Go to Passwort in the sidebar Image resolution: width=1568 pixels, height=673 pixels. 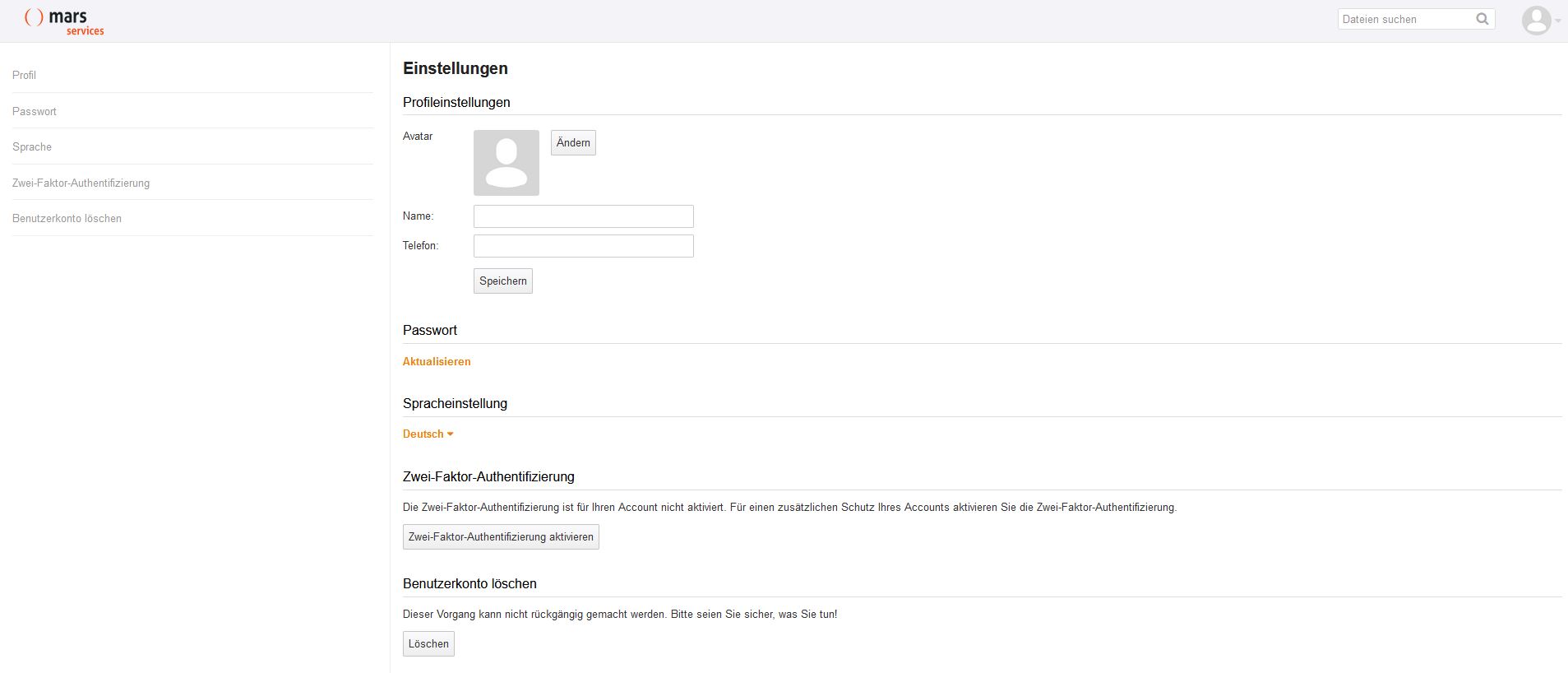tap(35, 111)
